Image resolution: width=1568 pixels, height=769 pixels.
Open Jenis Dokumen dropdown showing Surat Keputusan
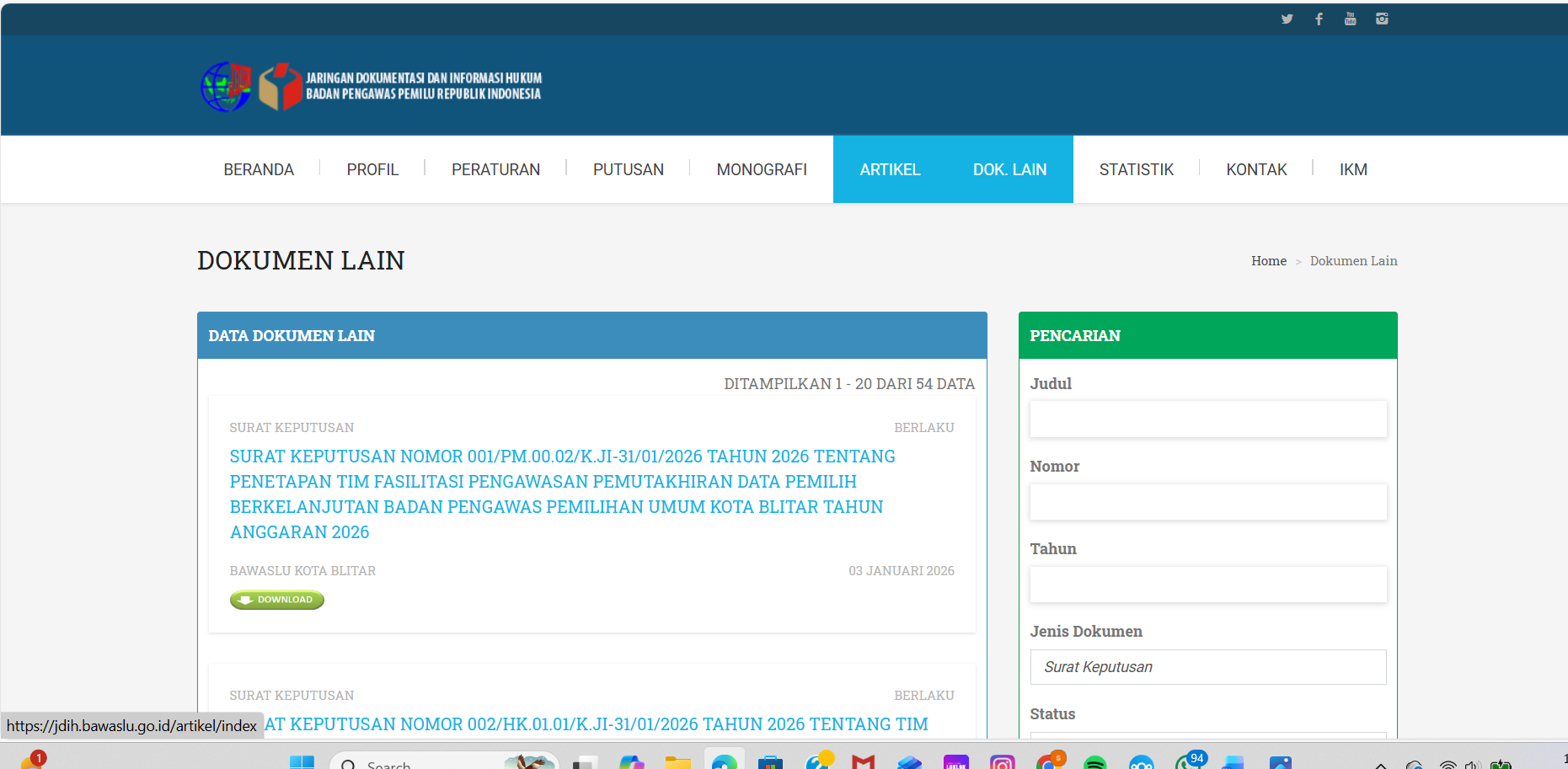pos(1208,667)
